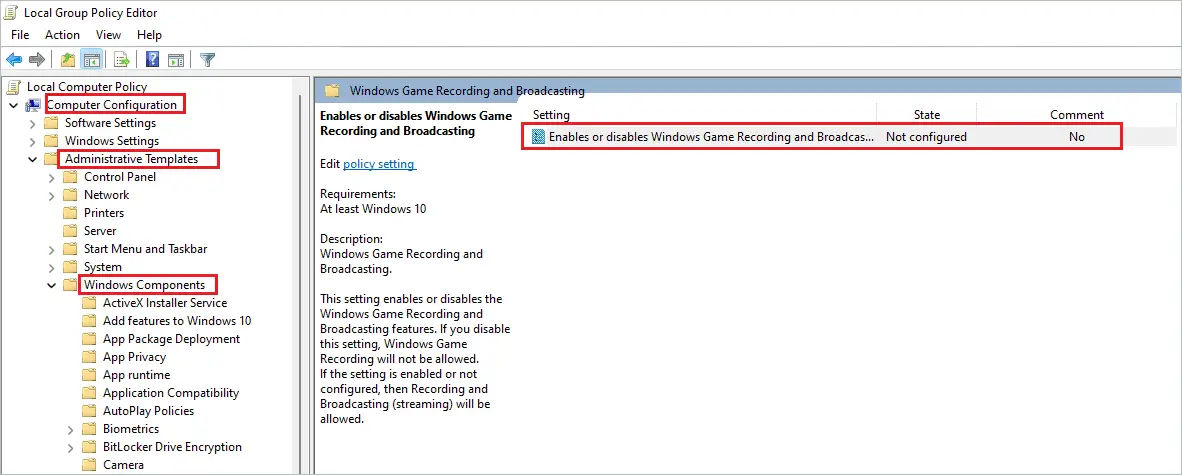Click the Up one level folder icon
1182x475 pixels.
68,60
